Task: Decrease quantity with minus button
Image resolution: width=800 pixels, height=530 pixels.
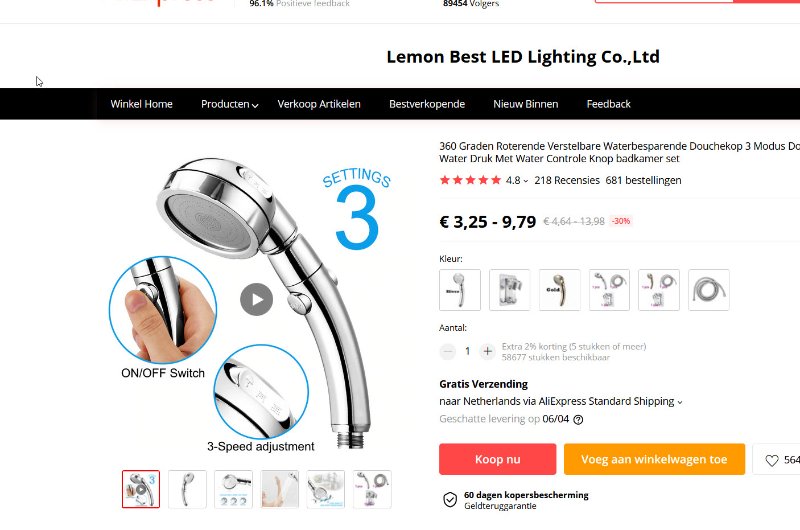Action: click(x=447, y=351)
